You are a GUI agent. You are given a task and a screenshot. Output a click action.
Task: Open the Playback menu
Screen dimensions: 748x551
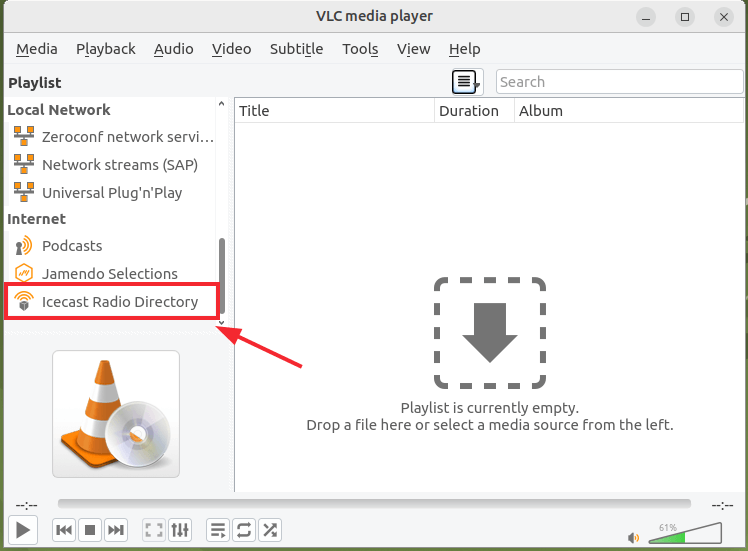(x=105, y=49)
